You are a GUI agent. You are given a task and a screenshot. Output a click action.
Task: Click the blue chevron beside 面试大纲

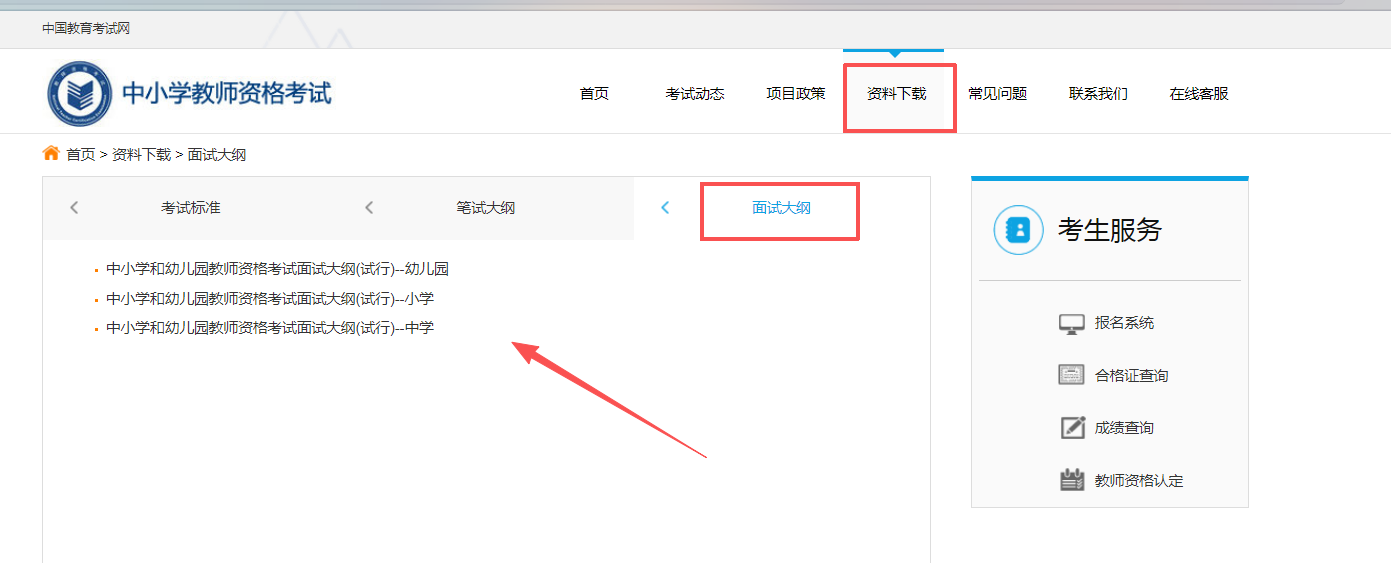pyautogui.click(x=665, y=208)
